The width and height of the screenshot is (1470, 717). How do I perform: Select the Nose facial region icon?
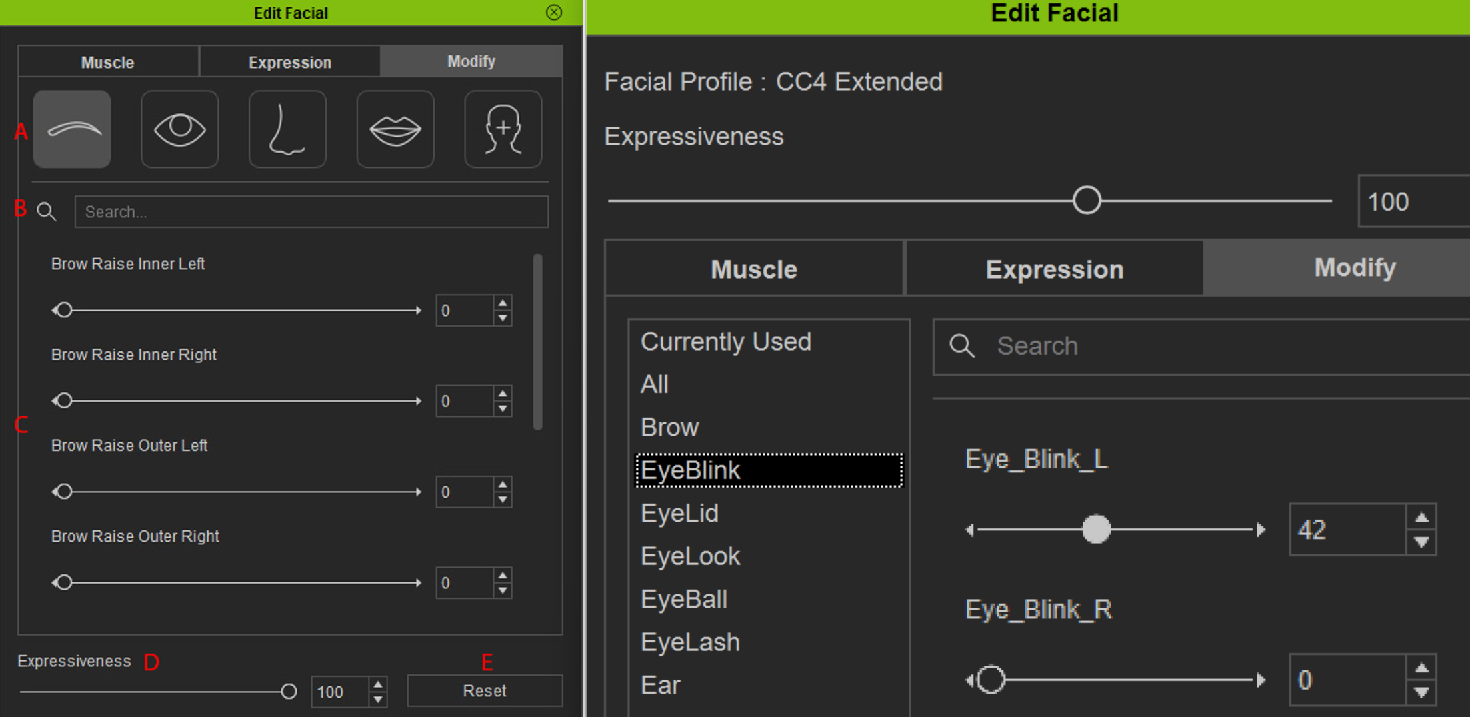point(288,129)
